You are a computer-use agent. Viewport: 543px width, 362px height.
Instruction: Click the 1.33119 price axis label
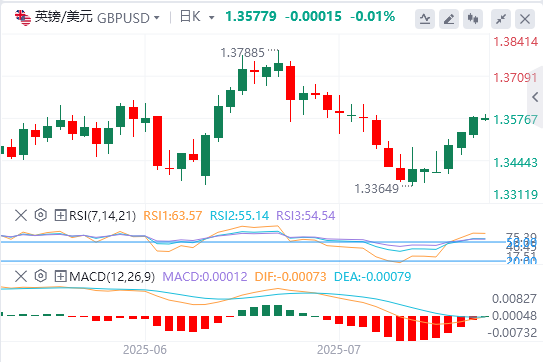516,195
